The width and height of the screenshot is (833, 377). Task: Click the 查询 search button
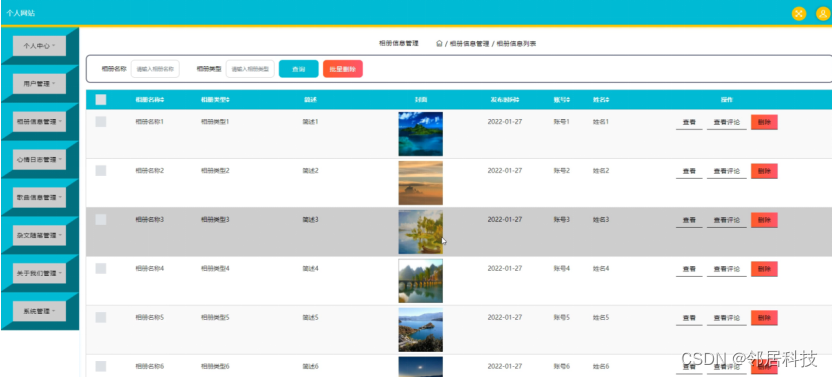pos(299,69)
